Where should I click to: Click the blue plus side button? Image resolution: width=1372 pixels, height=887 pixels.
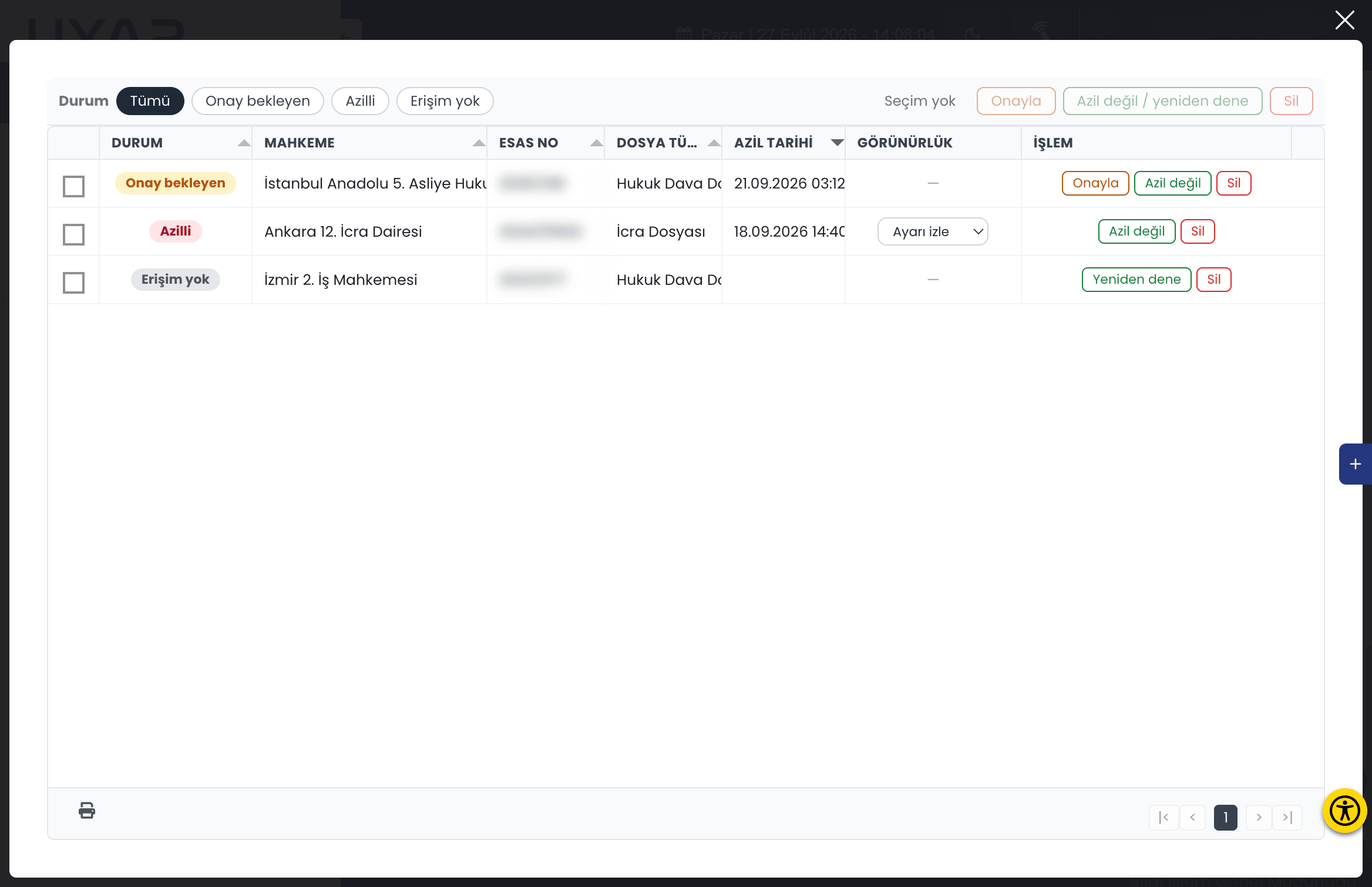pyautogui.click(x=1355, y=464)
